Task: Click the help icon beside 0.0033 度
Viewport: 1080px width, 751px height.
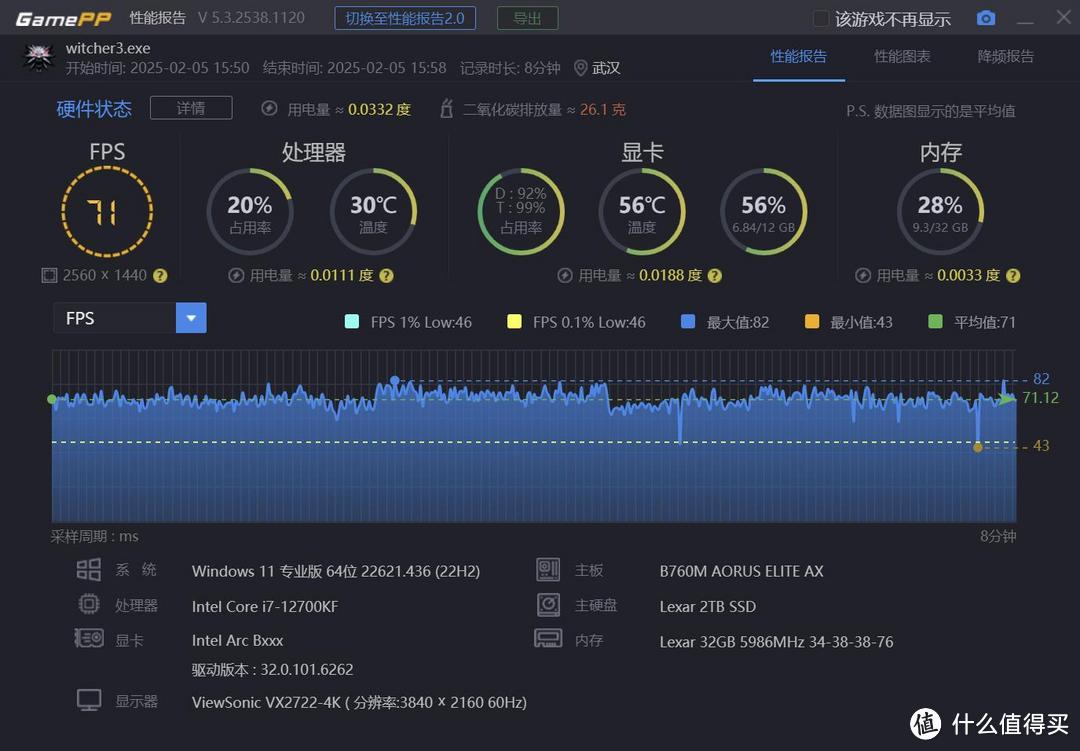Action: 1012,276
